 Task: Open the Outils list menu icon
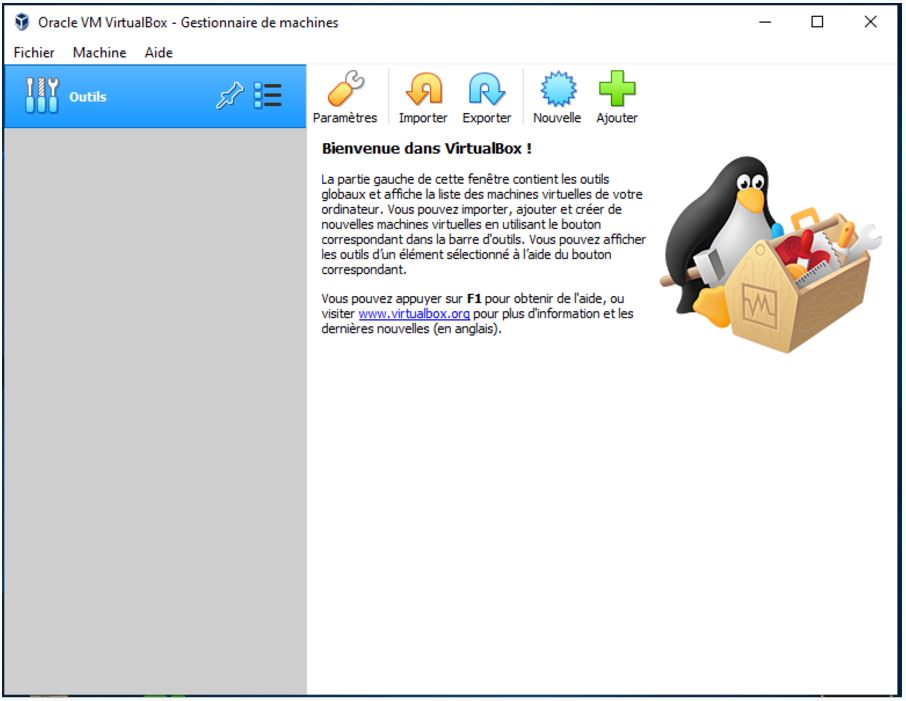point(268,96)
